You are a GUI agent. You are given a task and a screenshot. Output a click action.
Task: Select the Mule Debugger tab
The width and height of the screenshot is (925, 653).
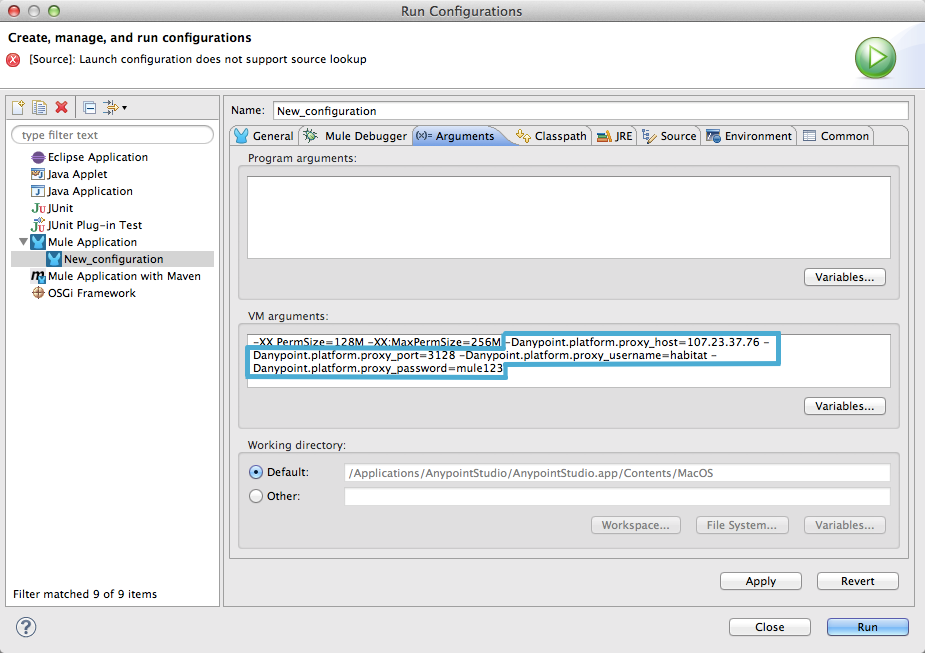[x=361, y=135]
